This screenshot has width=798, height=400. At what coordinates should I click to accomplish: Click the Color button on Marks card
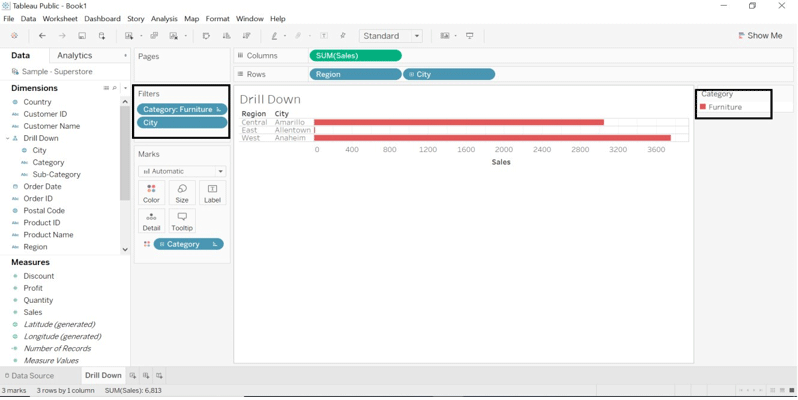coord(151,193)
